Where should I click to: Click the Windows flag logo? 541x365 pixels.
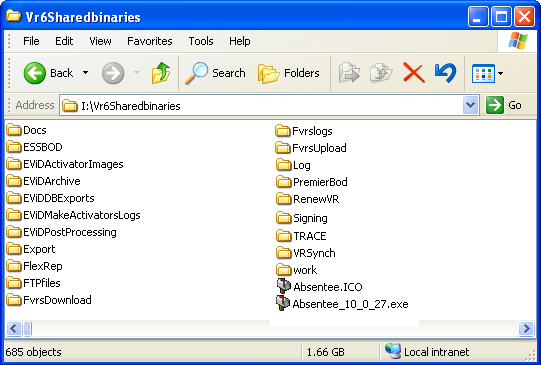pos(518,41)
